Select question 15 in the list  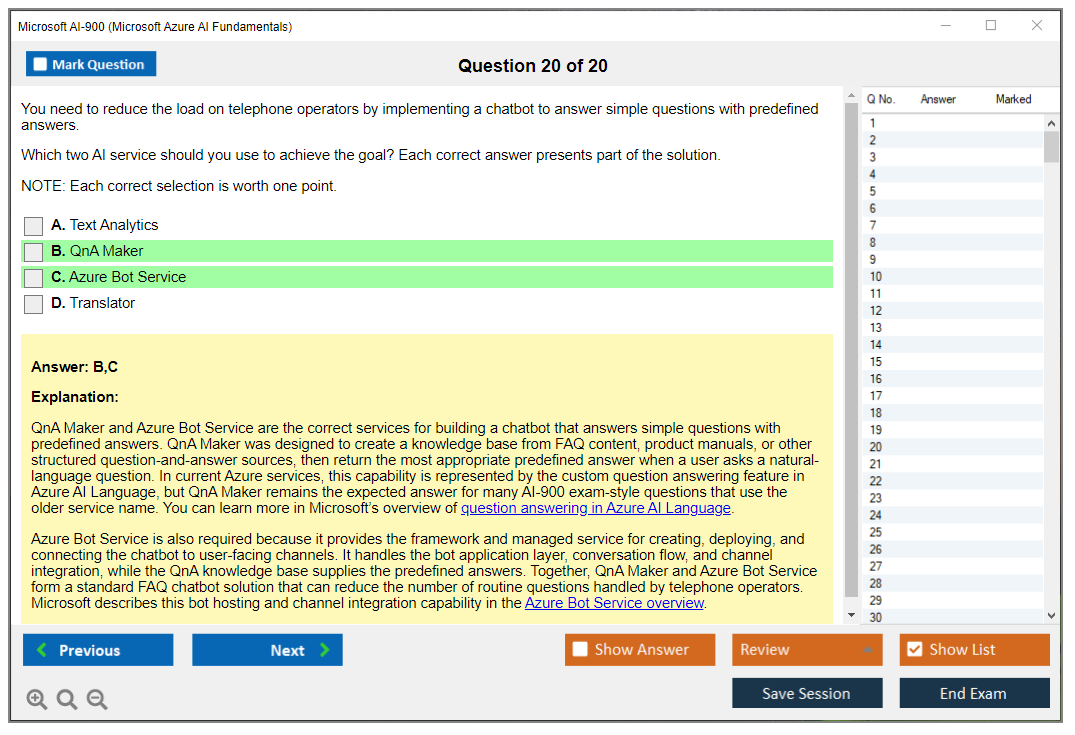point(953,362)
